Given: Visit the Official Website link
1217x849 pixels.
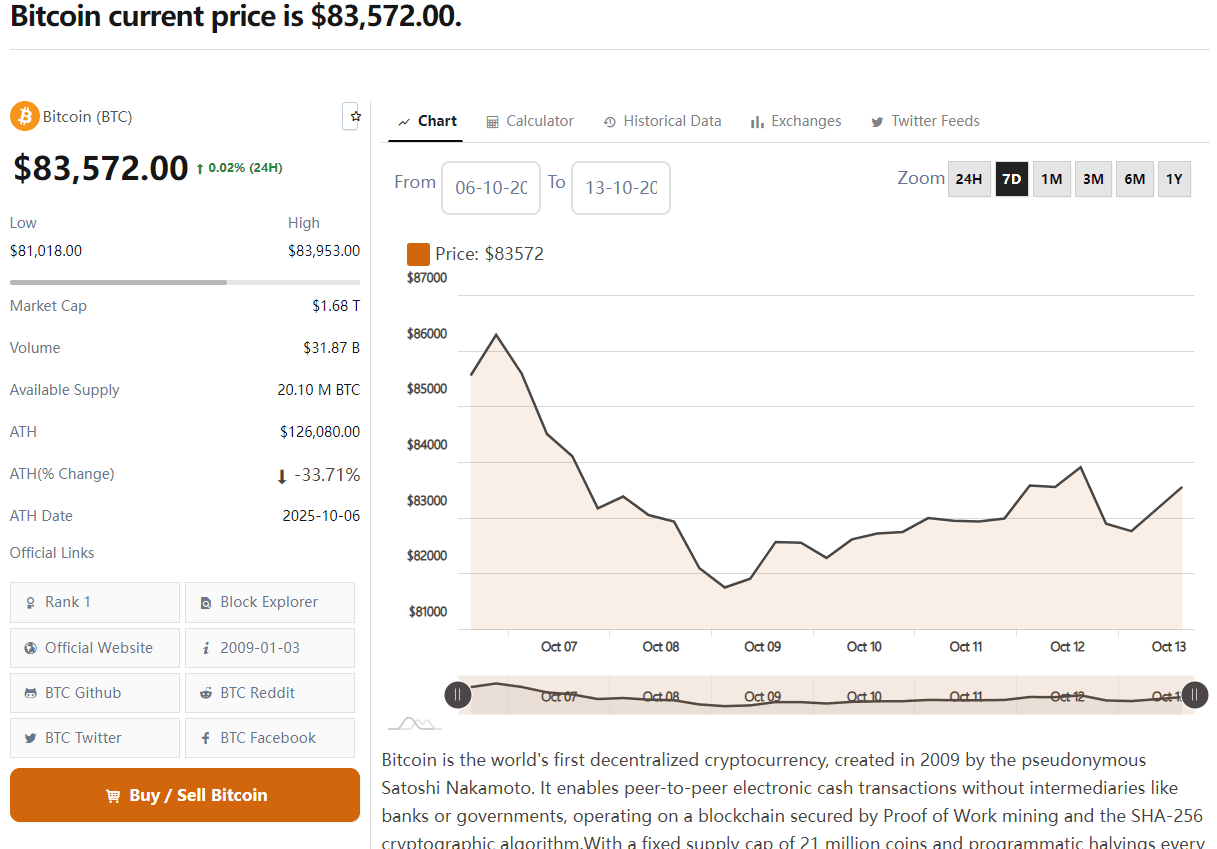Looking at the screenshot, I should pyautogui.click(x=95, y=648).
